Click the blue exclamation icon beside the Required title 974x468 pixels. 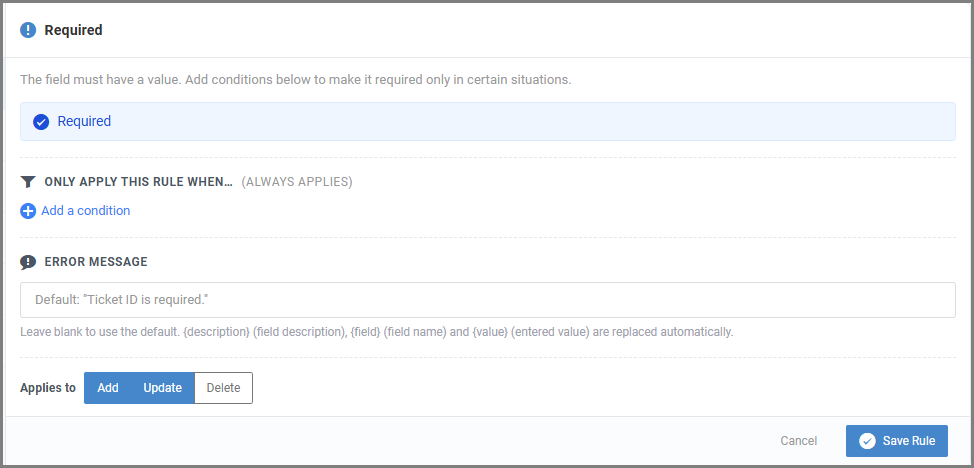(28, 30)
